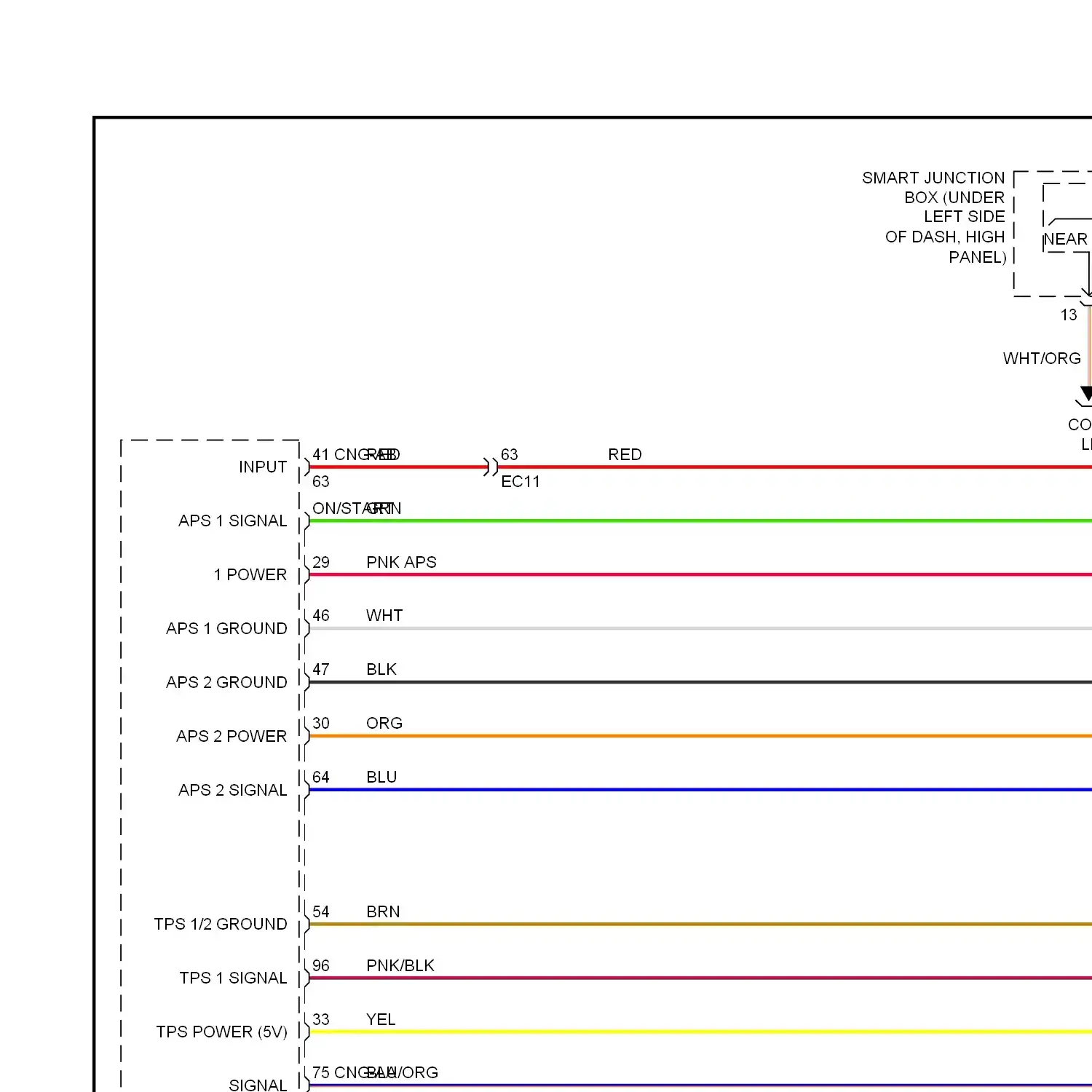Screen dimensions: 1092x1092
Task: Click pin number 29 on PNK wire
Action: (321, 562)
